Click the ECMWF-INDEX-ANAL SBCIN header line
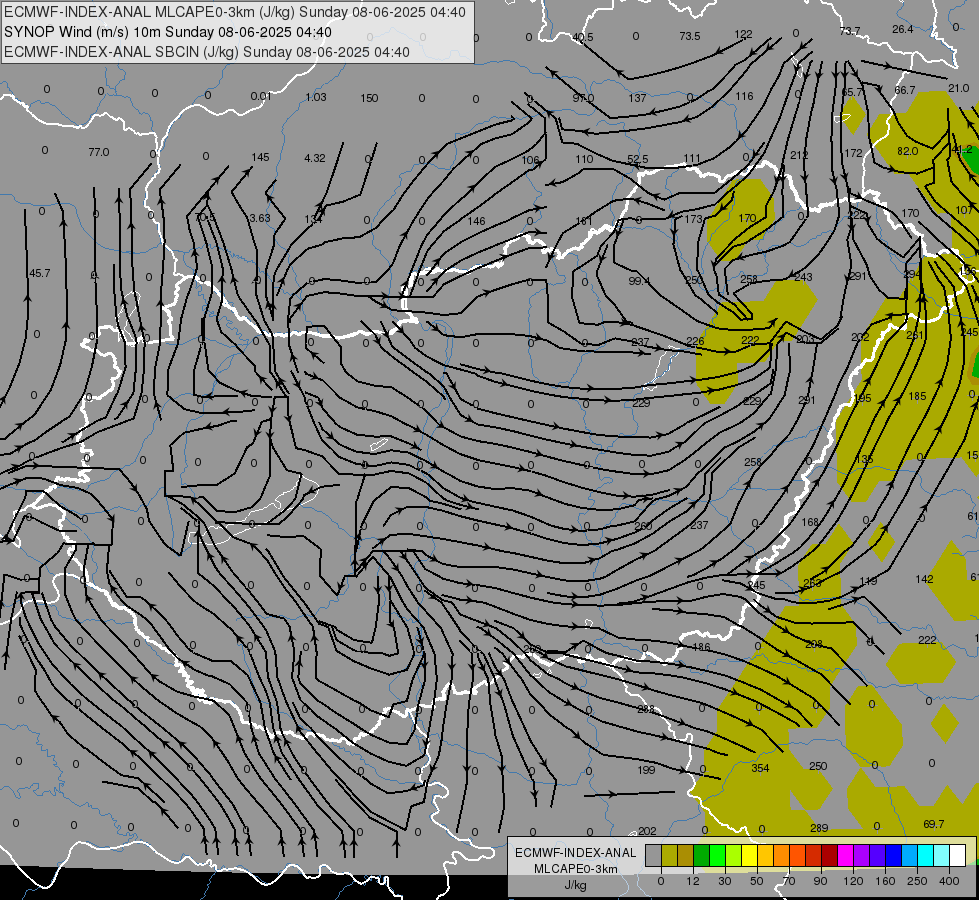The height and width of the screenshot is (900, 979). click(x=207, y=52)
